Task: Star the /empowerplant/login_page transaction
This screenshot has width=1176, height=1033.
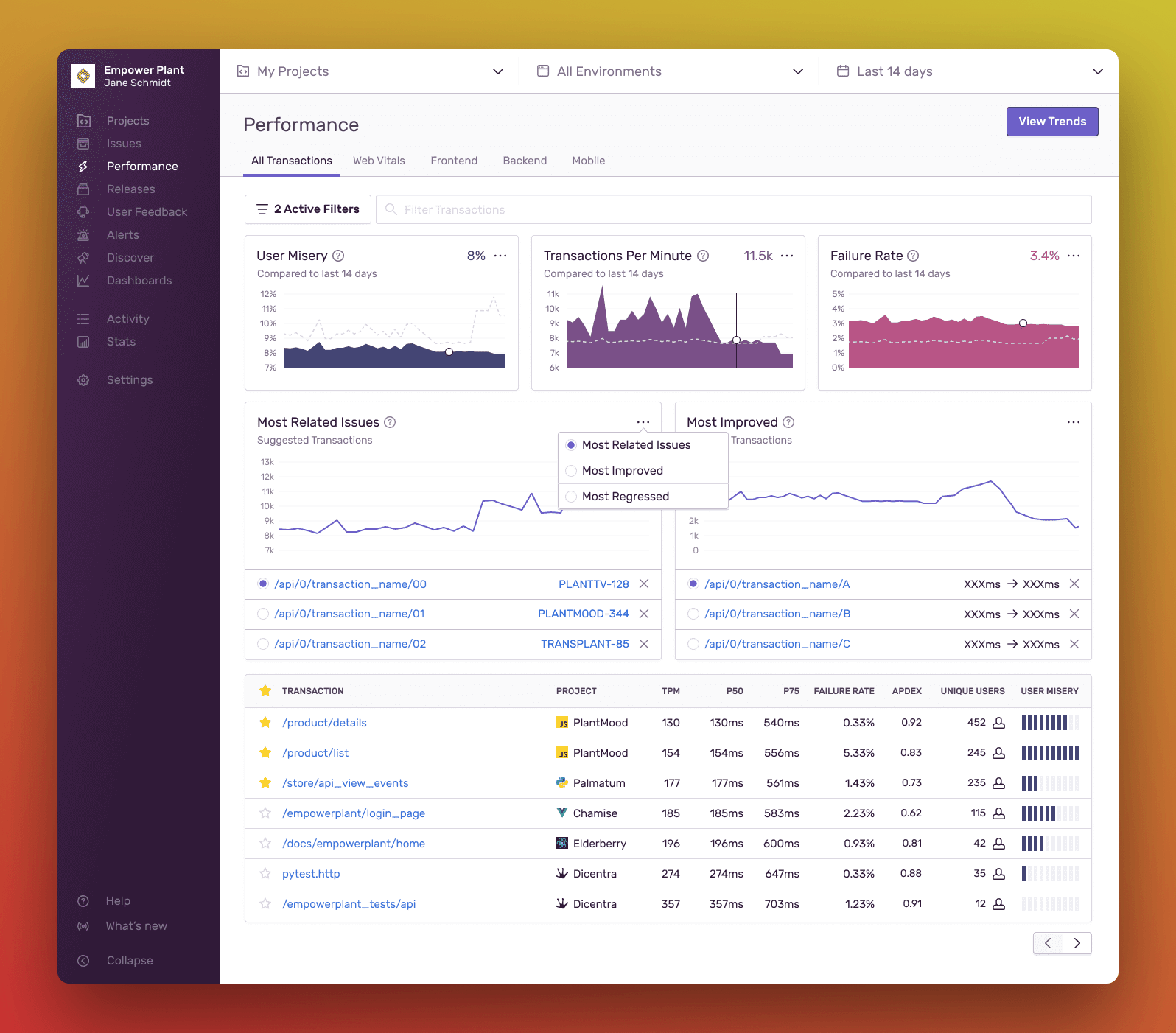Action: pos(265,813)
